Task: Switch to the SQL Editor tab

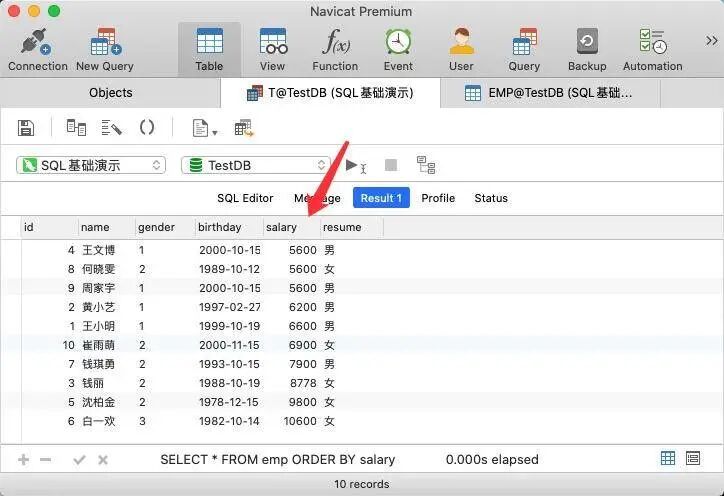Action: (245, 198)
